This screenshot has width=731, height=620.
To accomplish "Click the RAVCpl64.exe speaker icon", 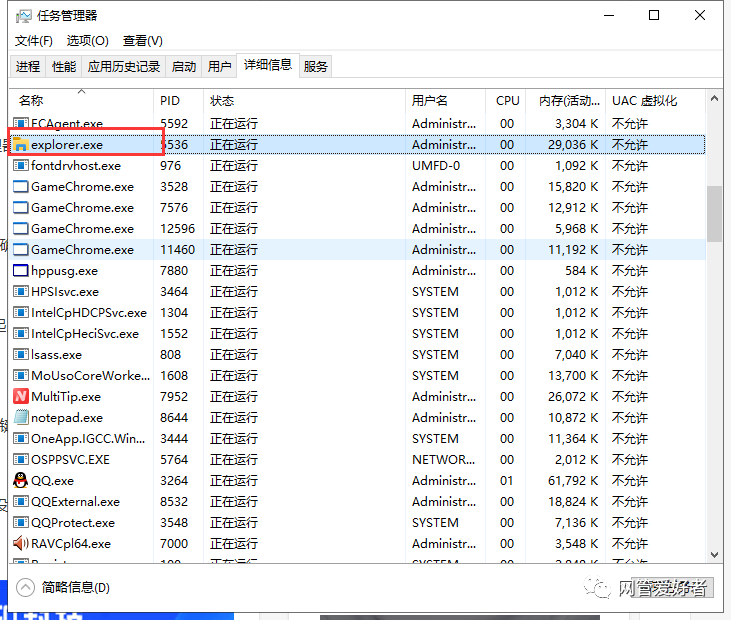I will [x=20, y=543].
